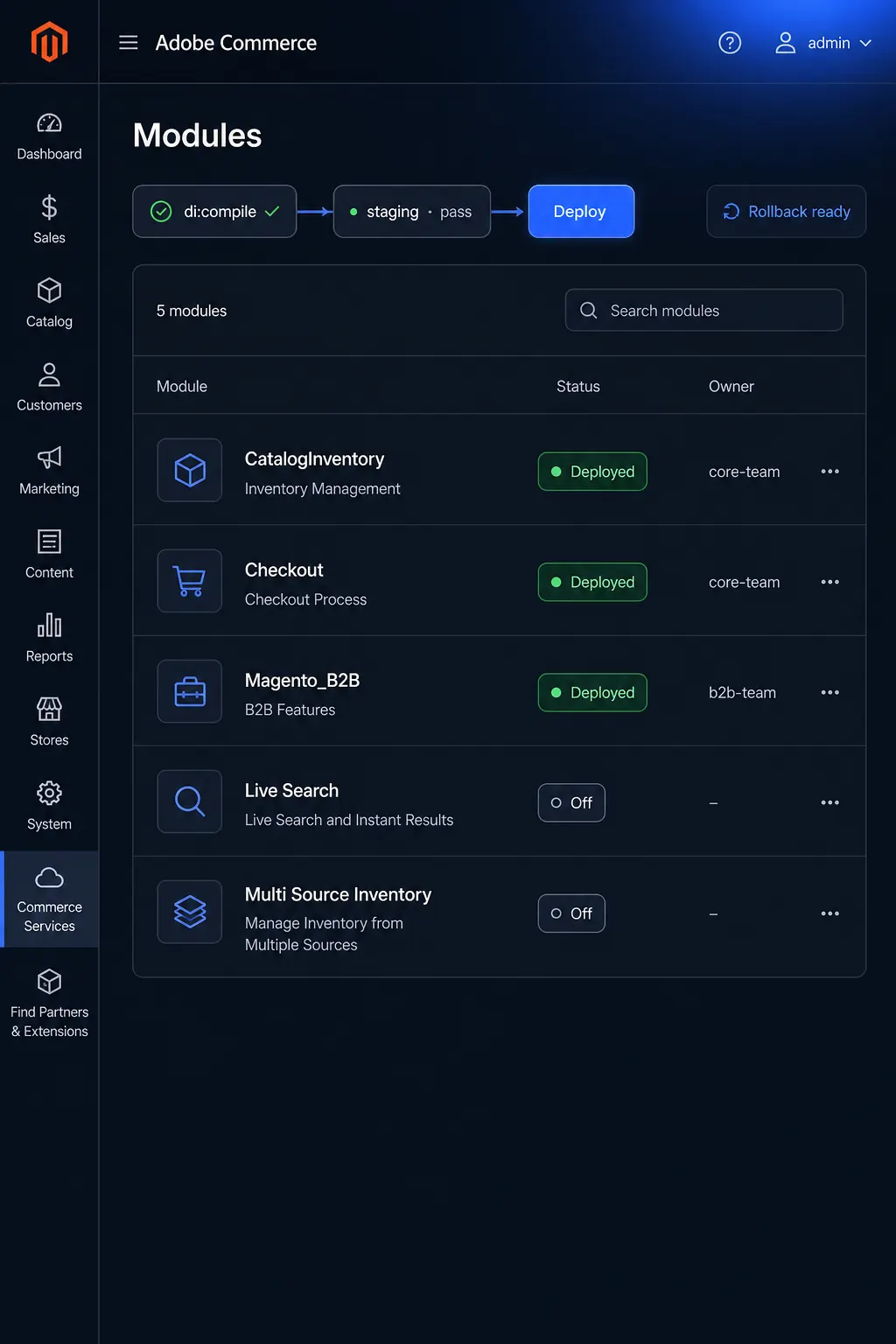This screenshot has width=896, height=1344.
Task: Click the admin user avatar icon
Action: coord(786,42)
